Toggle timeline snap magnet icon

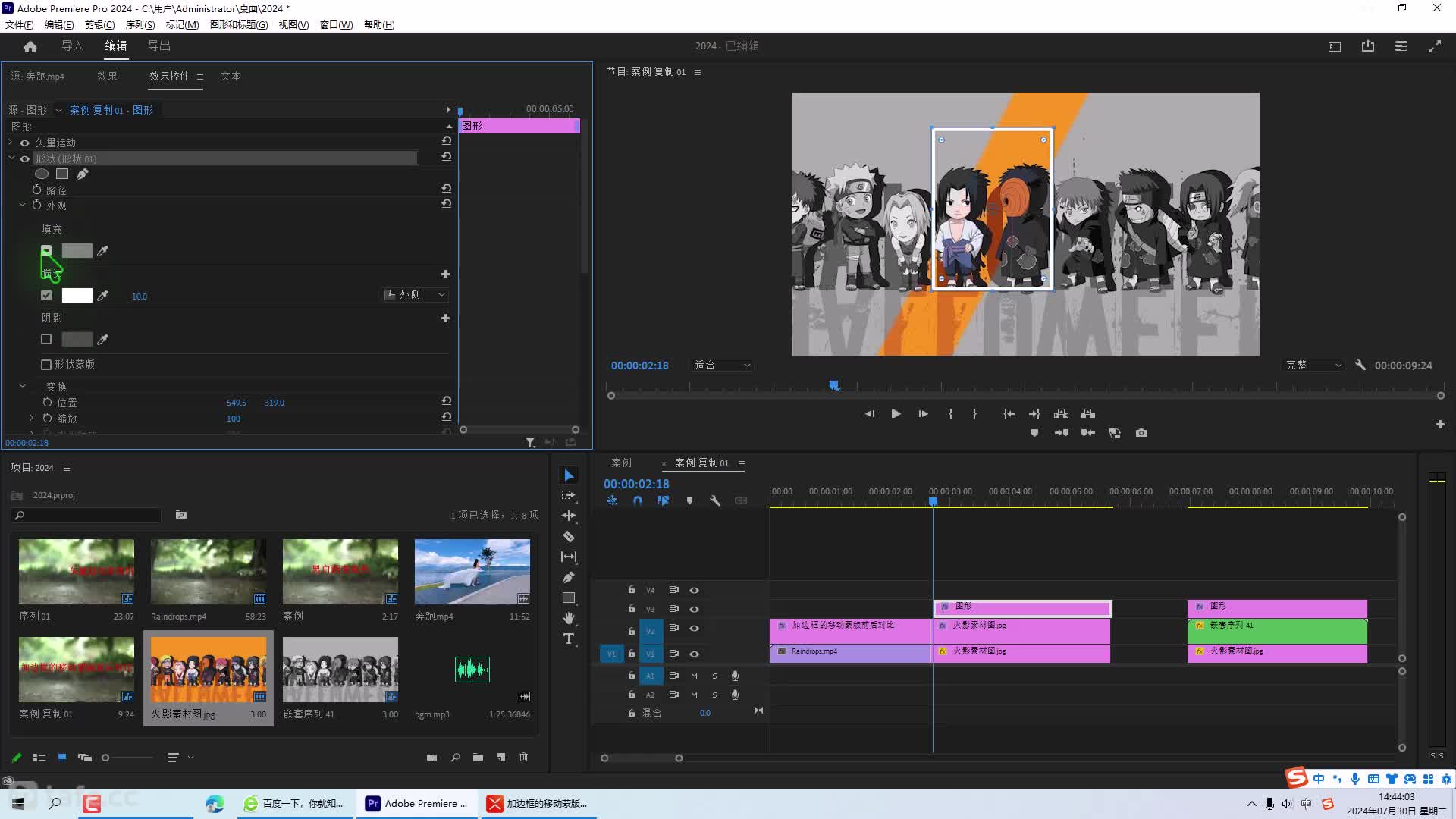point(638,500)
